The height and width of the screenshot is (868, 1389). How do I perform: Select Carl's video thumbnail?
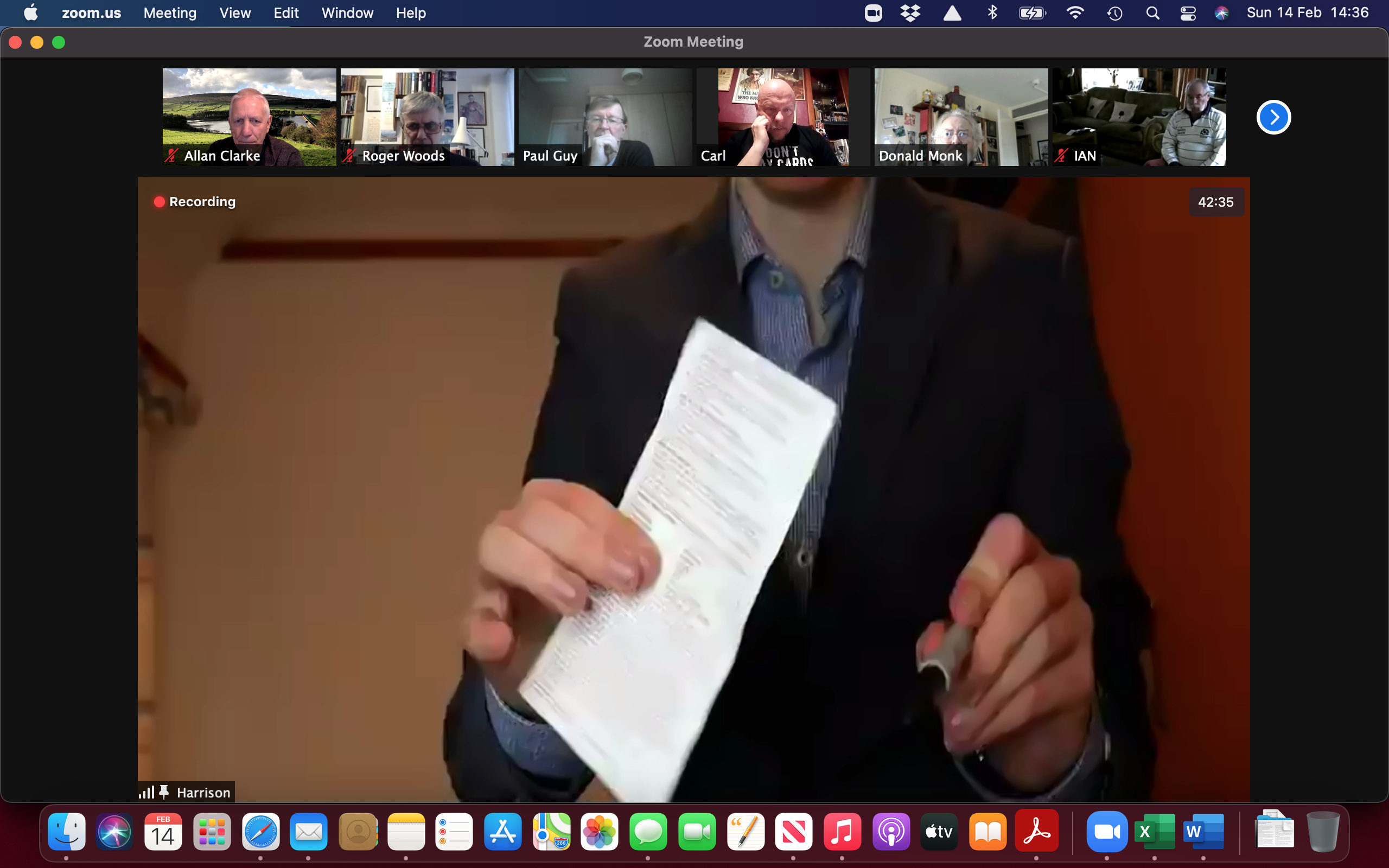(783, 117)
